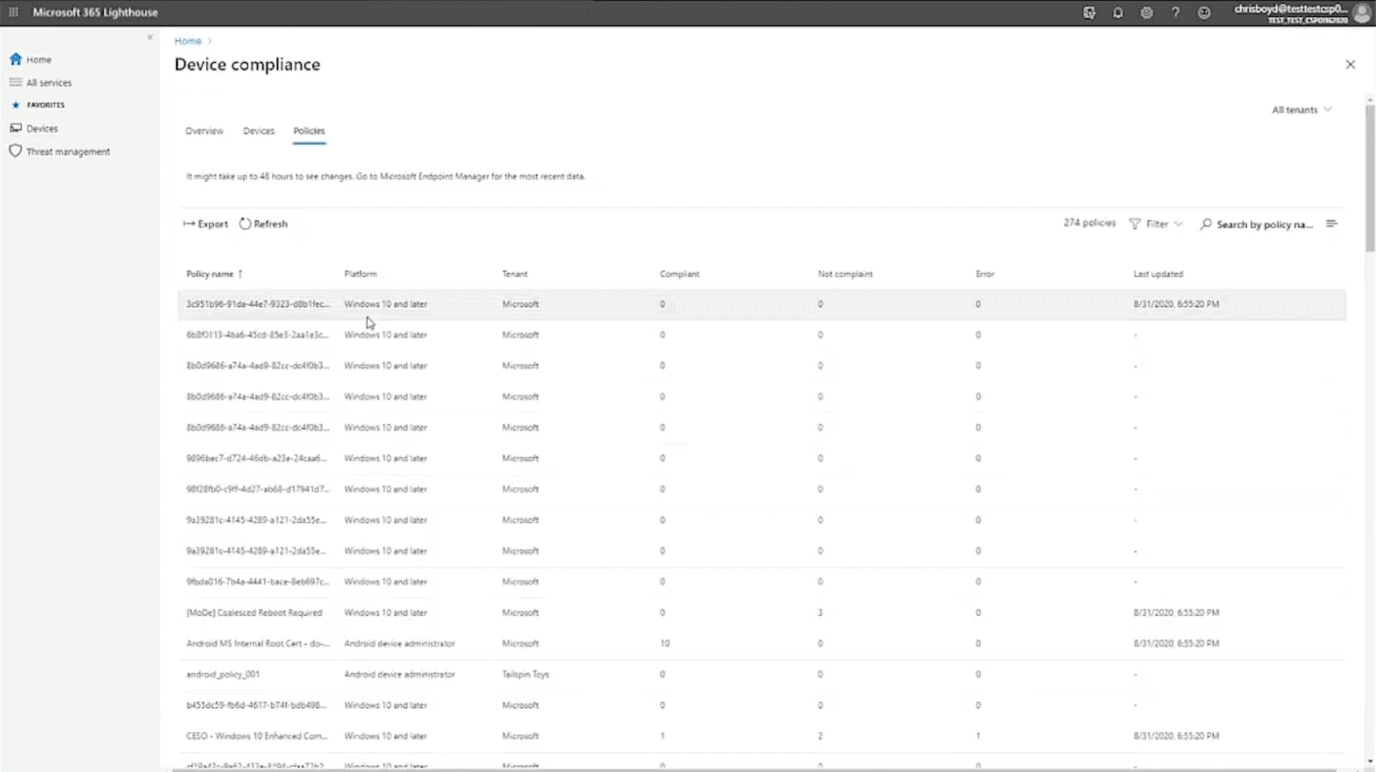This screenshot has width=1376, height=772.
Task: Click Platform cell in the android_policy_001 row
Action: pos(400,675)
